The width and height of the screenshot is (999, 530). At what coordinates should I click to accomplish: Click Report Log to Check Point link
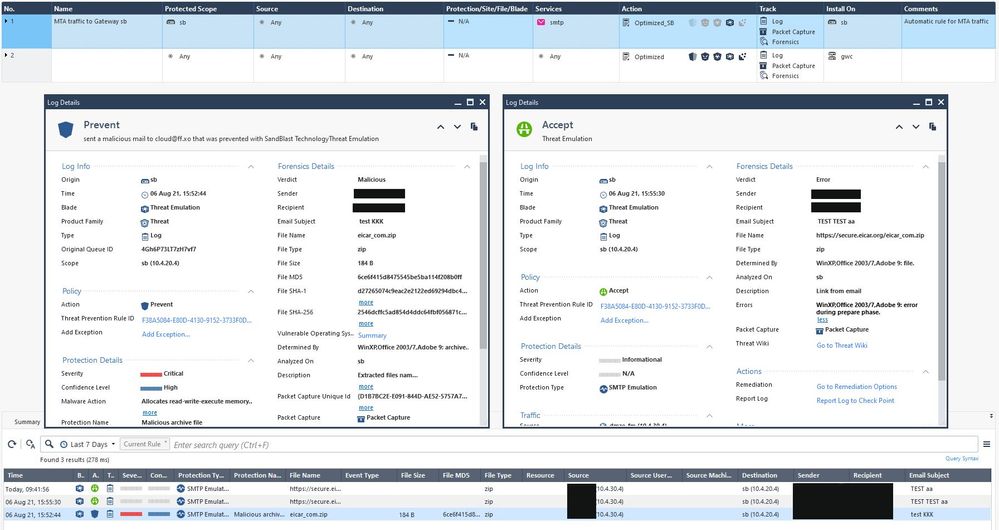pos(855,401)
